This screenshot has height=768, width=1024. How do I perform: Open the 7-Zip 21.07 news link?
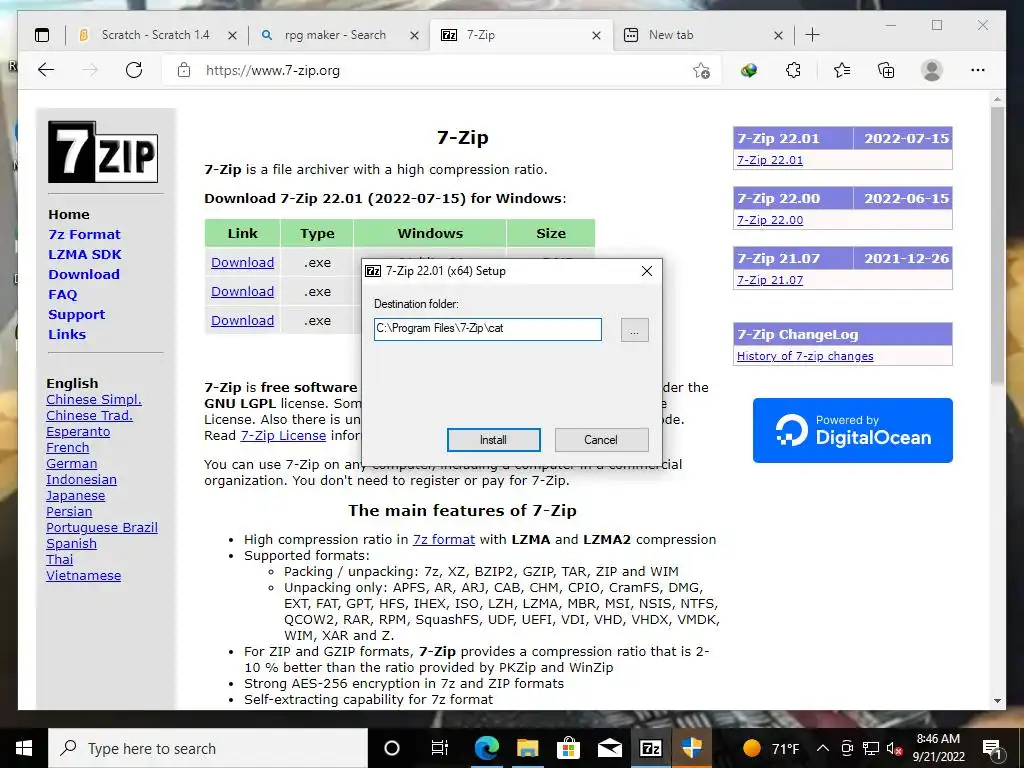click(x=770, y=280)
